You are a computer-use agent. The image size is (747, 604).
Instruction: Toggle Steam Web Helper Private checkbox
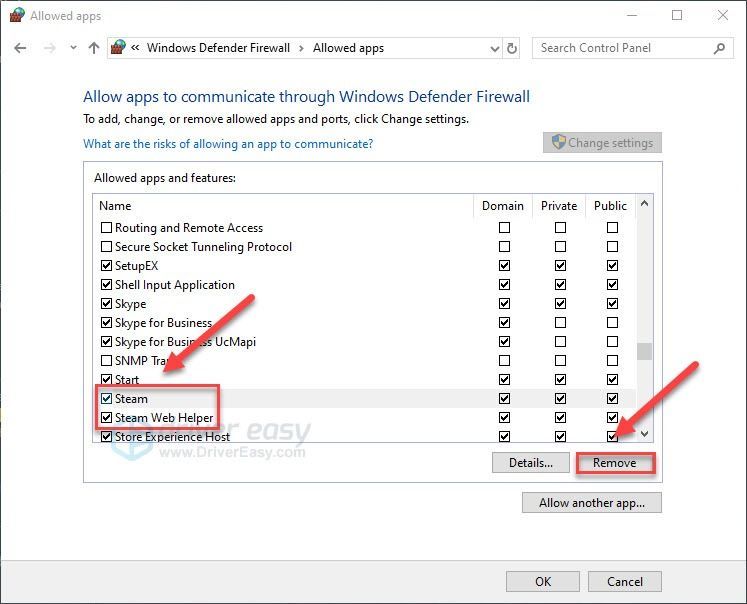point(560,418)
